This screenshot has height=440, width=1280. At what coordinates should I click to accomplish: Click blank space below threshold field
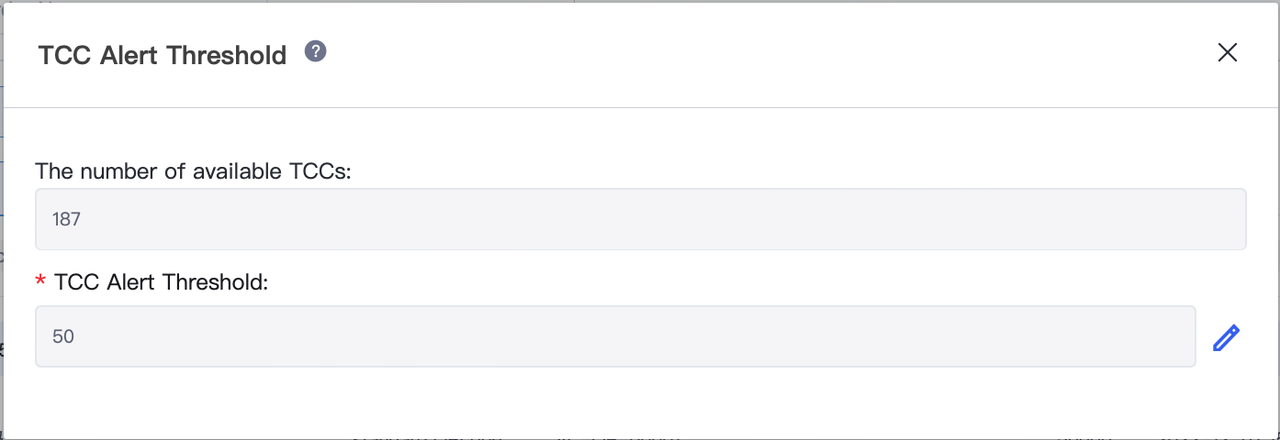(x=640, y=402)
